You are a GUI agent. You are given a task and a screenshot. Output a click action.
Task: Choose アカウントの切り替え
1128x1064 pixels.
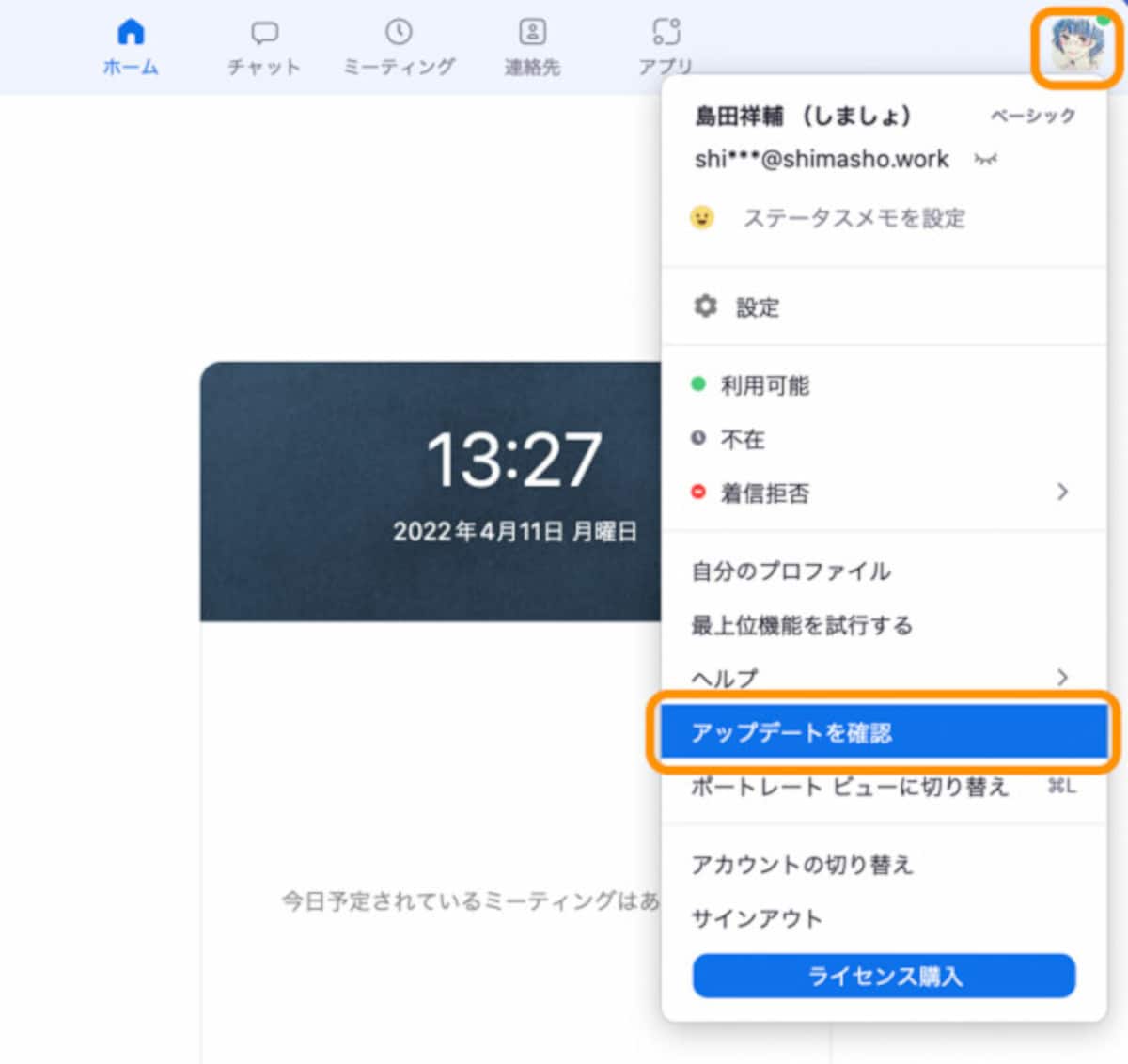(884, 864)
